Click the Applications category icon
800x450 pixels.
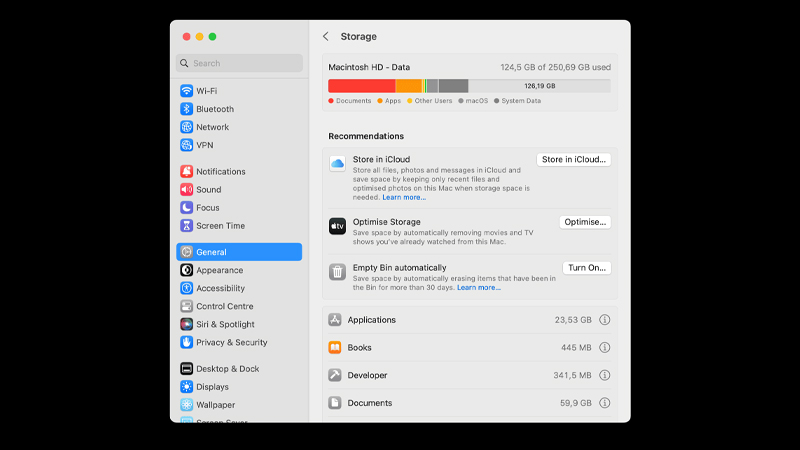coord(335,320)
